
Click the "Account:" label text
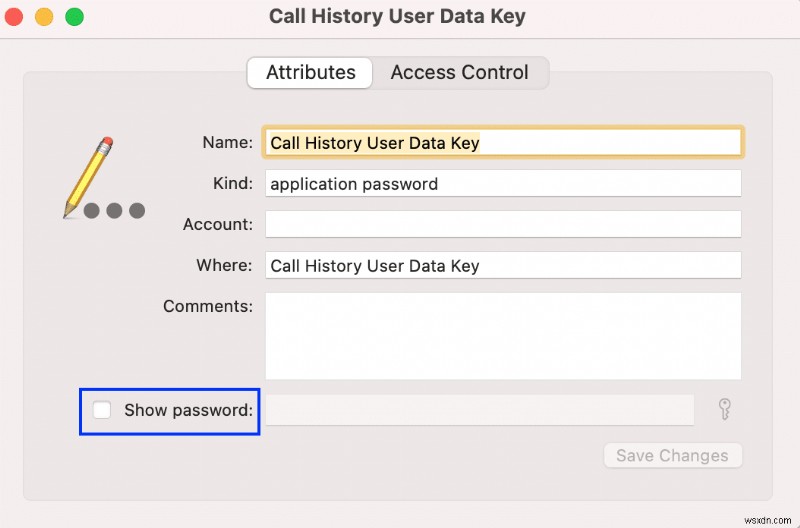pyautogui.click(x=218, y=224)
